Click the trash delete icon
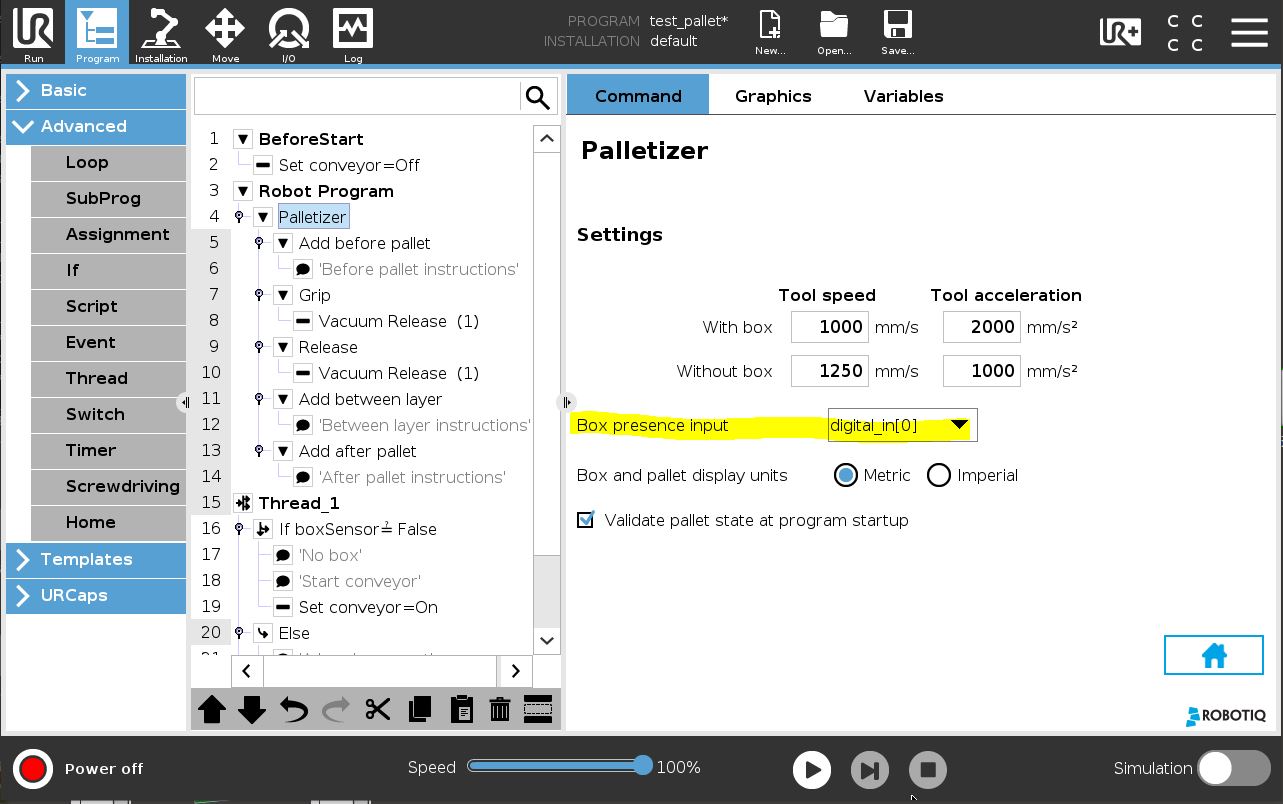 click(x=499, y=710)
